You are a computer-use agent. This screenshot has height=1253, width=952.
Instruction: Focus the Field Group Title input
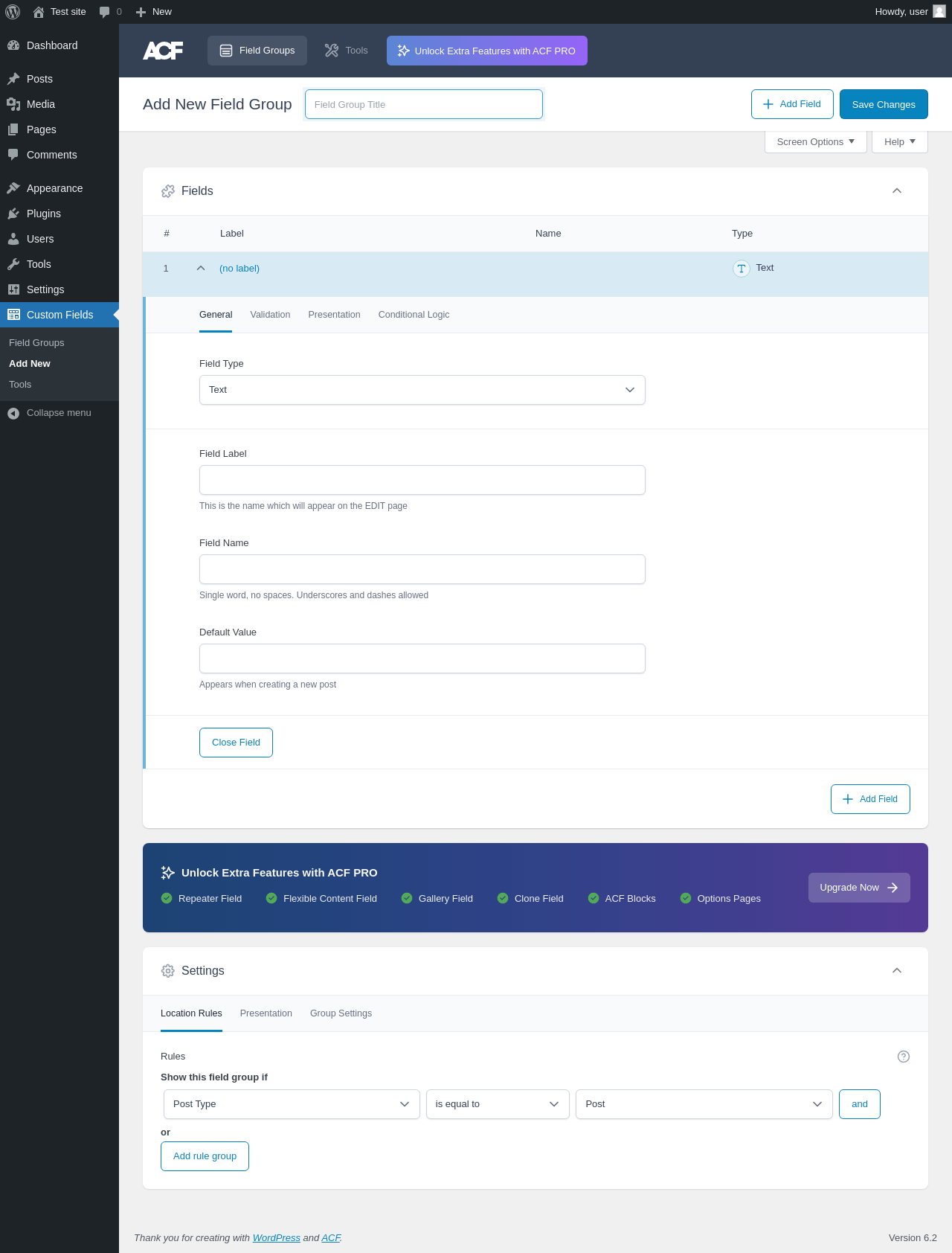tap(424, 104)
